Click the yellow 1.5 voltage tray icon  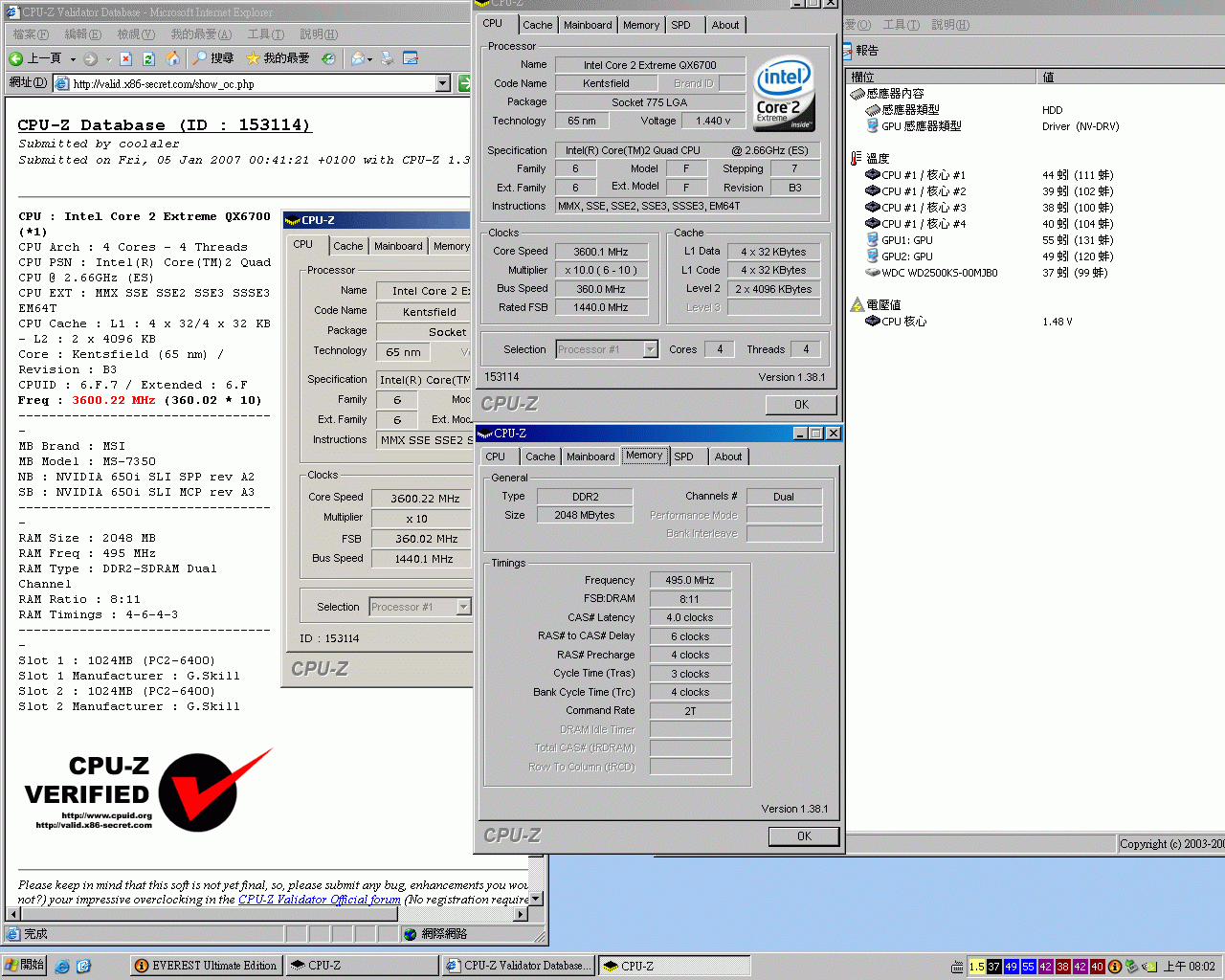(976, 967)
